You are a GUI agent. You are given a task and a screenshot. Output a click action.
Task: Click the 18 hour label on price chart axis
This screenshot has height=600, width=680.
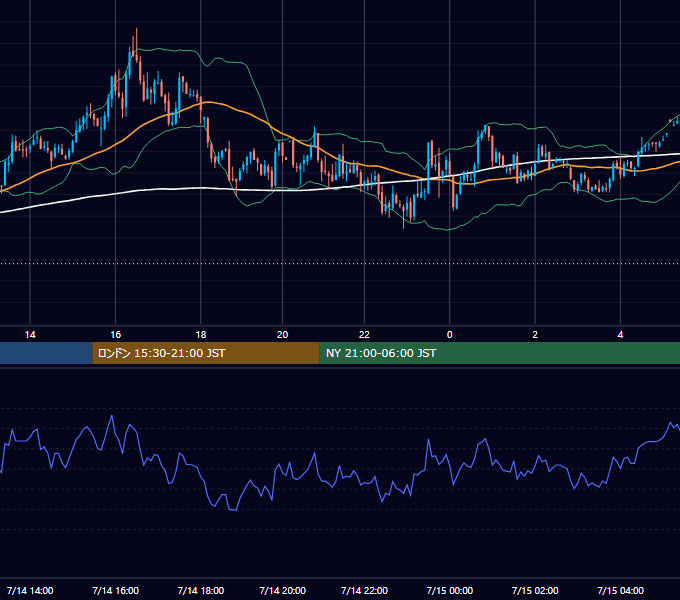click(x=201, y=335)
